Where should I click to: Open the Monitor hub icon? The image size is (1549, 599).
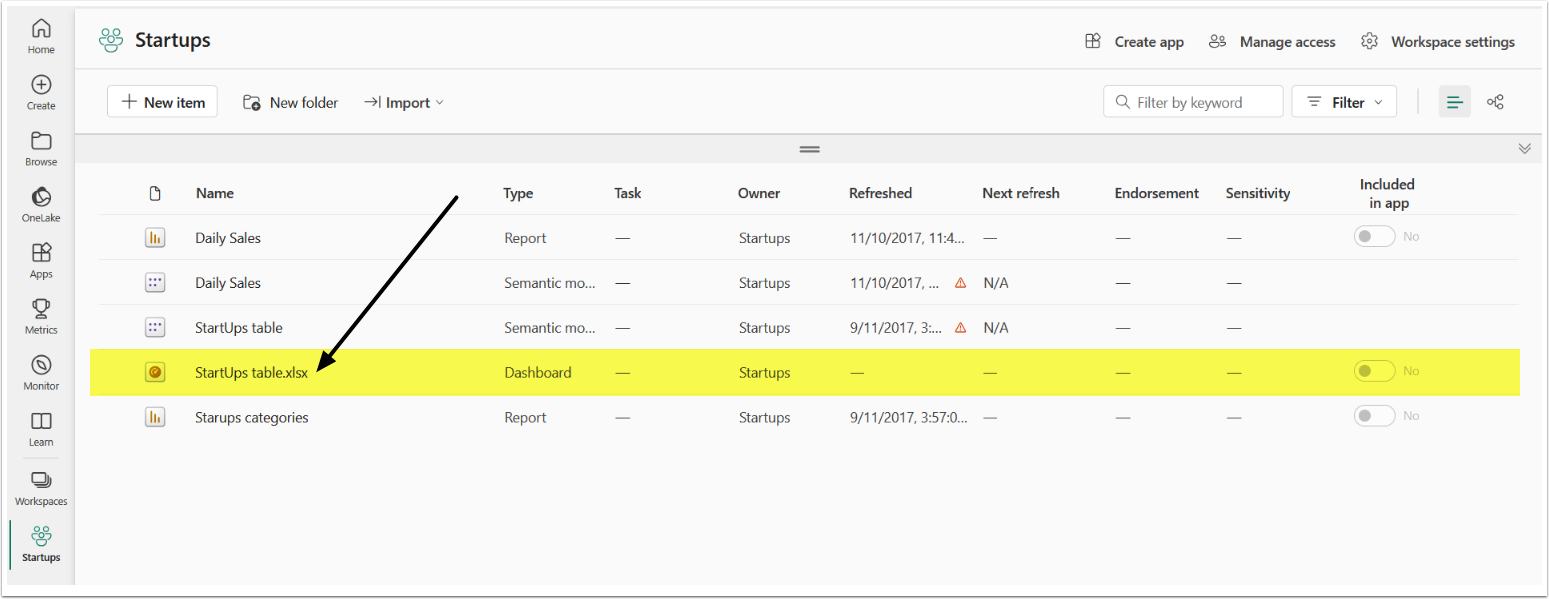(41, 365)
